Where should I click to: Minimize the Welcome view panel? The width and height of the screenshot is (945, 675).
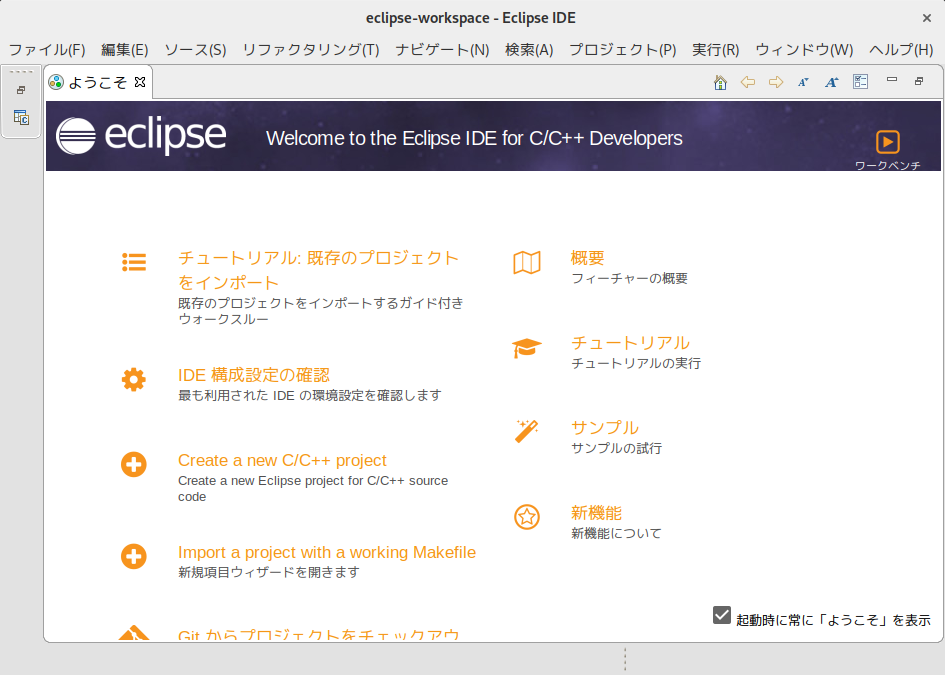point(892,80)
